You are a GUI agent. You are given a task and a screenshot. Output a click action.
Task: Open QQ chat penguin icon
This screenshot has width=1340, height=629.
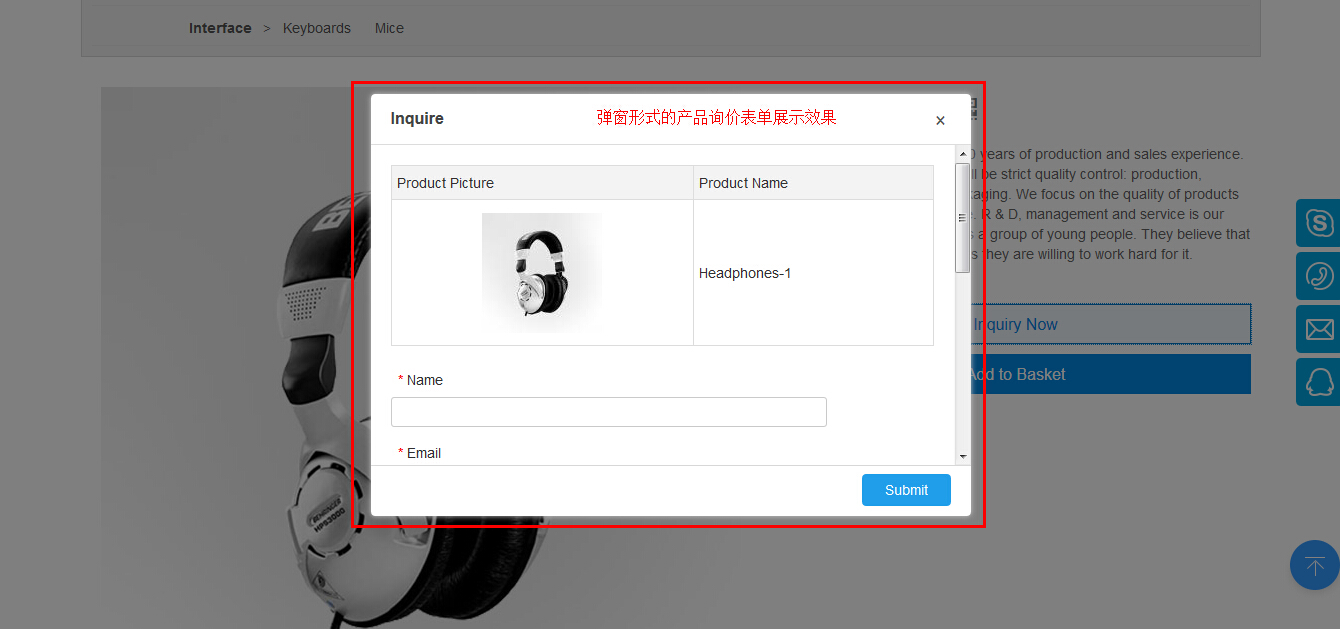(x=1319, y=382)
